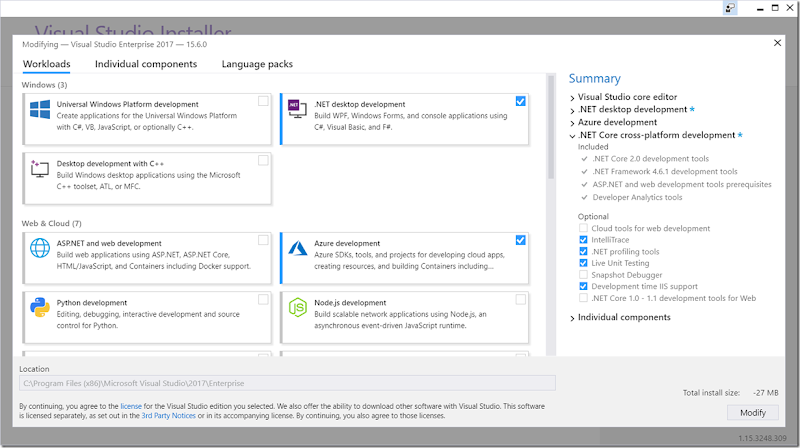Maximize the Visual Studio Installer window
The image size is (800, 448).
coord(775,8)
